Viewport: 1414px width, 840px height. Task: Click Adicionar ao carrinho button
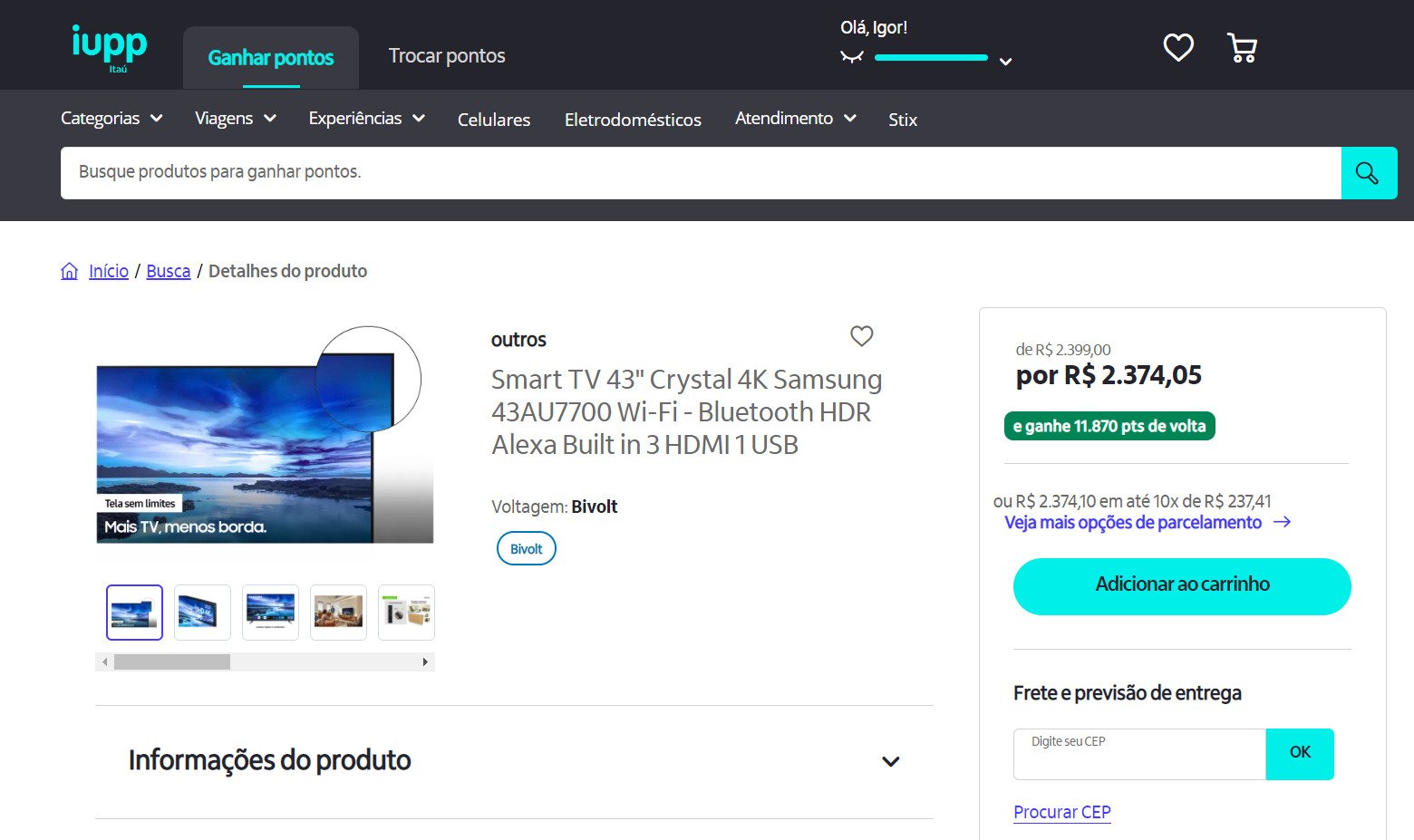pyautogui.click(x=1182, y=586)
